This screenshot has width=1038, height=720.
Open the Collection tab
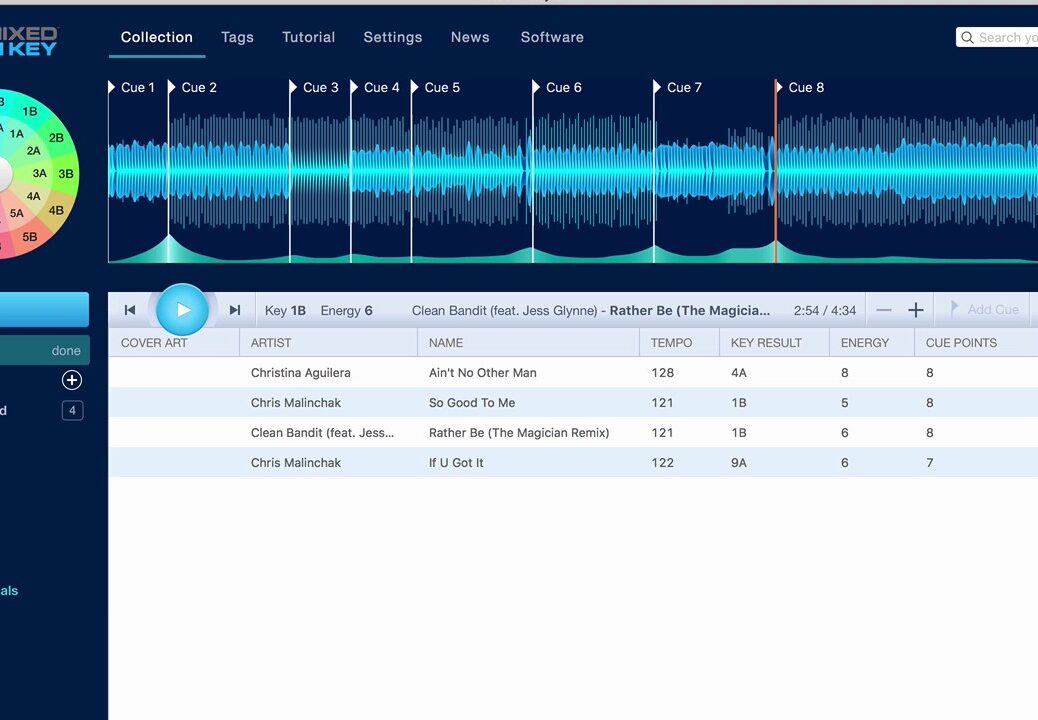pyautogui.click(x=157, y=37)
